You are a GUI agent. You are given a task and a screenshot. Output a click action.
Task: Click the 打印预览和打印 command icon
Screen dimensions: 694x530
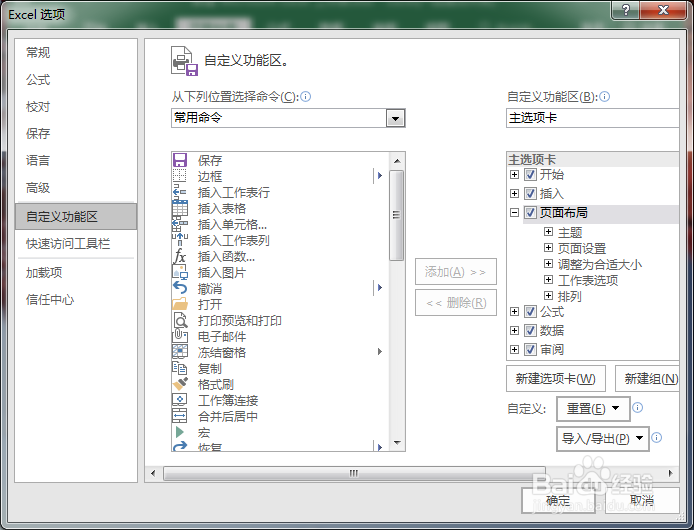[x=180, y=320]
